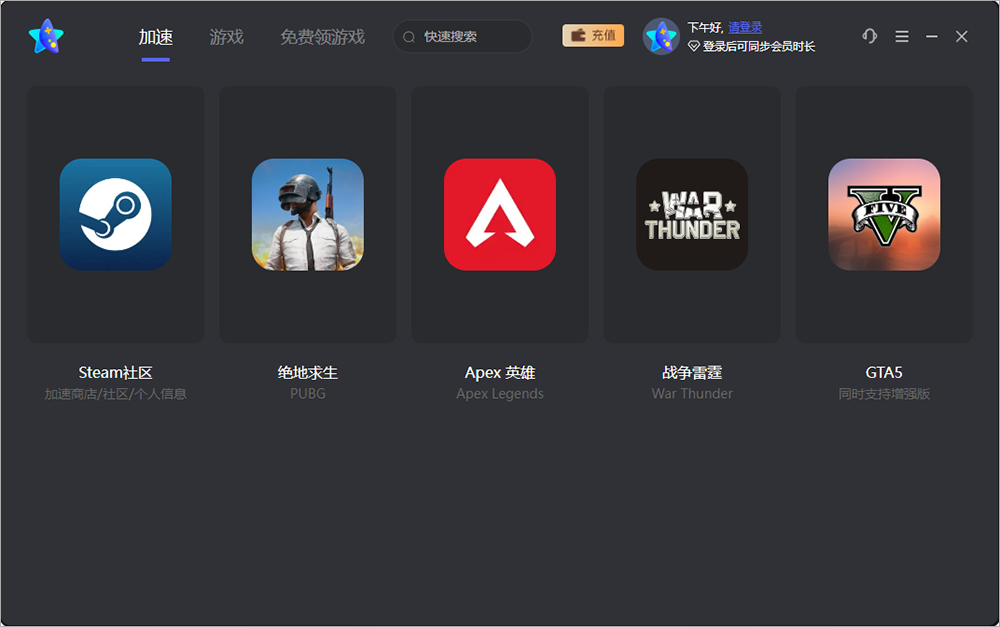Select the Steam icon card
Viewport: 1000px width, 627px height.
point(115,214)
